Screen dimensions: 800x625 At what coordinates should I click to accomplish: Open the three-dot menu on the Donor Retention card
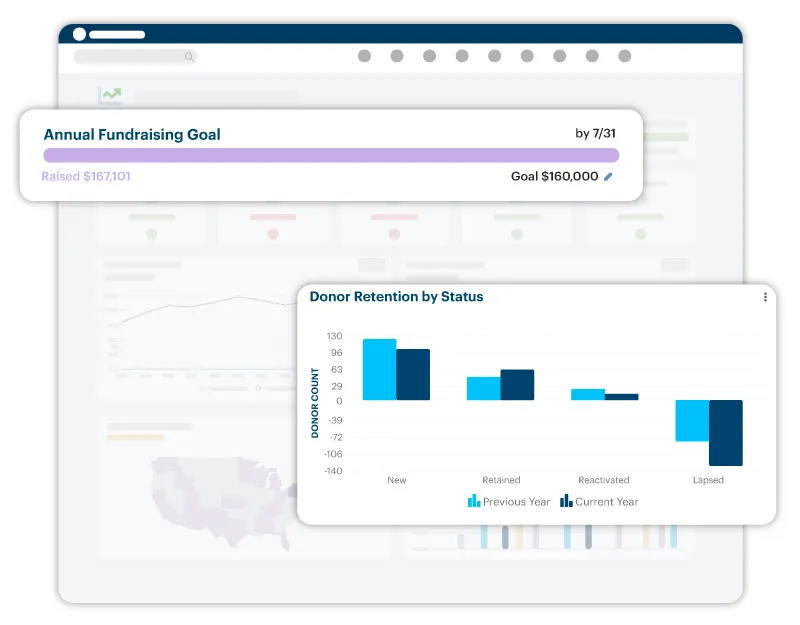click(x=764, y=298)
